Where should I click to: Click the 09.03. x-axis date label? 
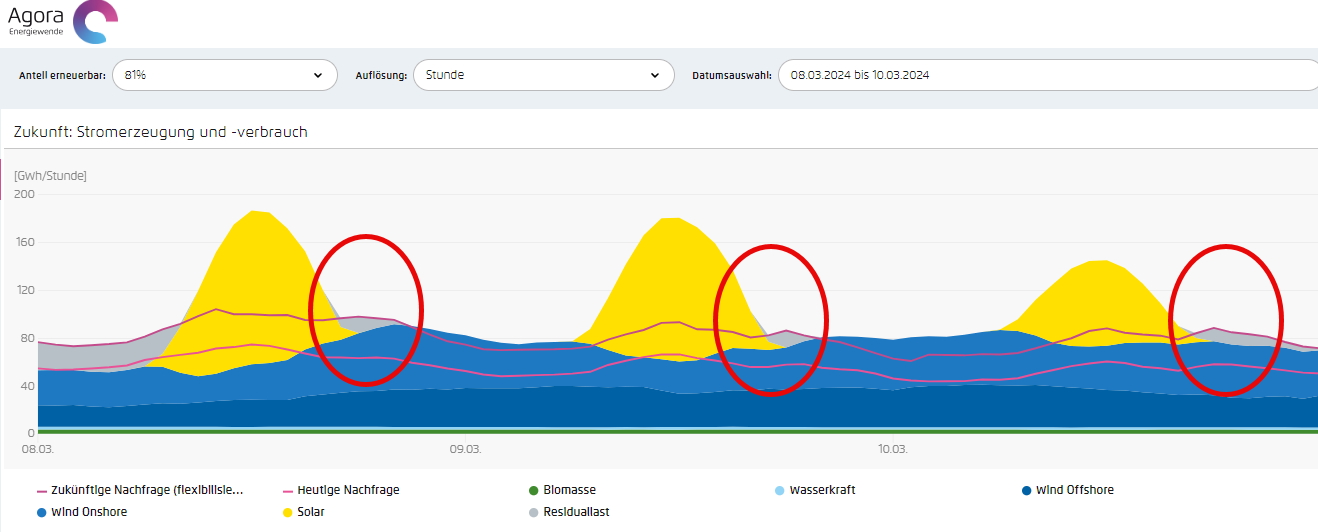[465, 449]
